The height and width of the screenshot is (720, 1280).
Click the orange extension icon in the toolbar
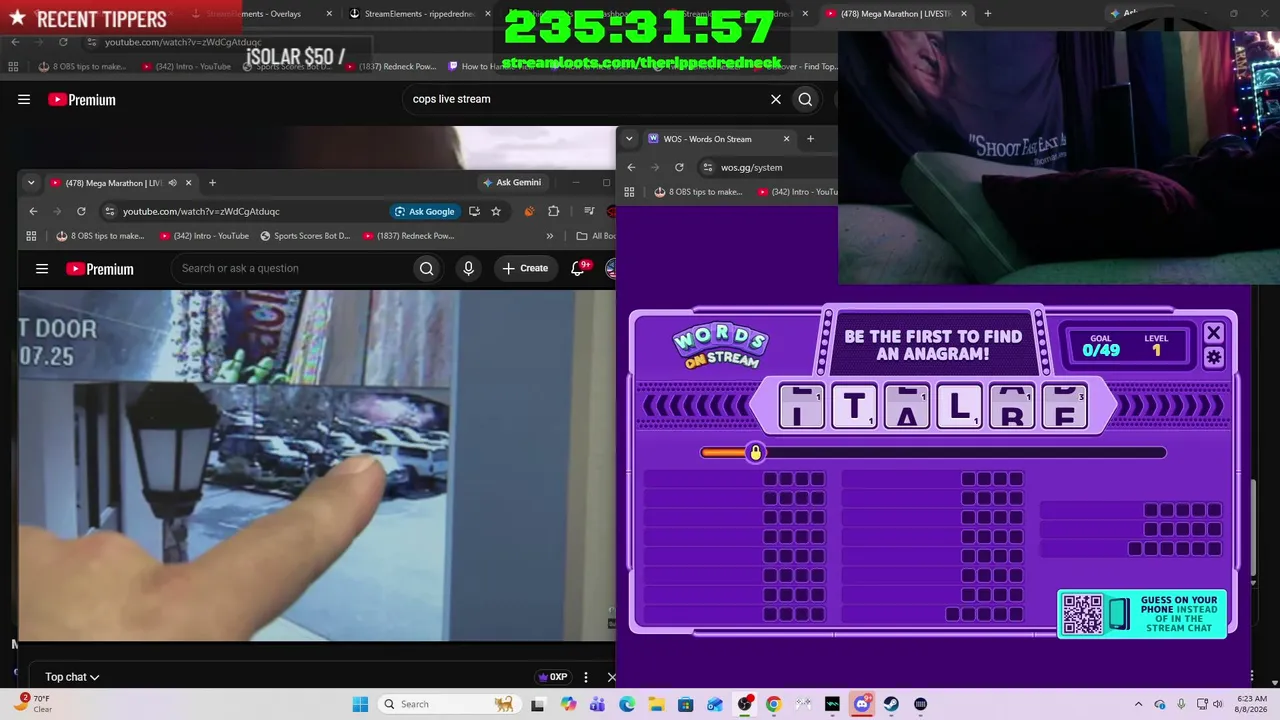529,211
